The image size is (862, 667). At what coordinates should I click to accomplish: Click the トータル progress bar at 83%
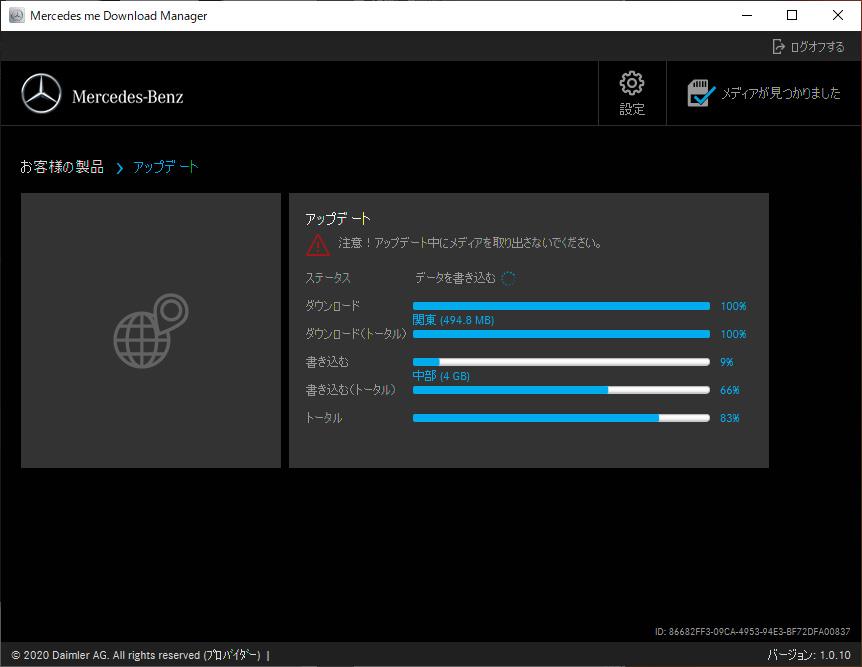(561, 418)
